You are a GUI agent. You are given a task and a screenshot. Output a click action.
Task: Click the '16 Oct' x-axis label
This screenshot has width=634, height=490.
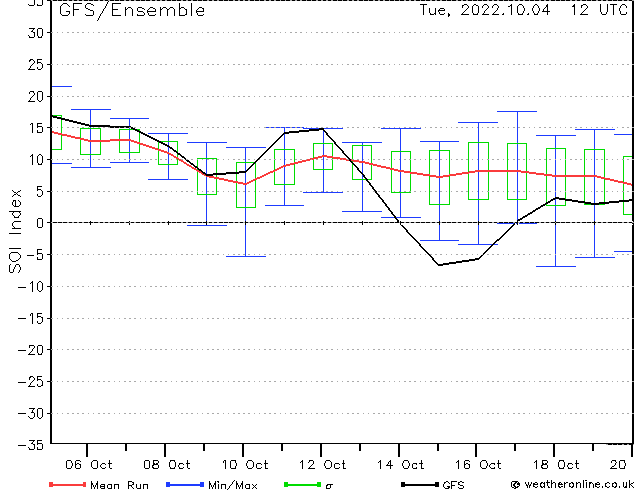click(x=478, y=465)
